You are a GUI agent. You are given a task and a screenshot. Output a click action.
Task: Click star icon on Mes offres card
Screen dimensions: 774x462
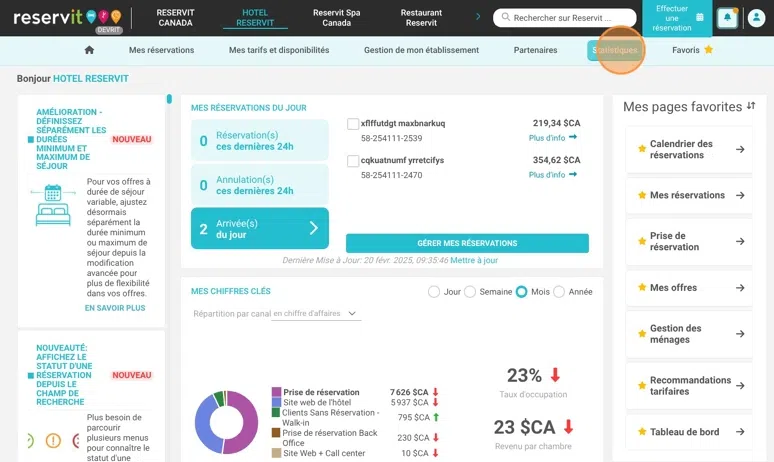(642, 287)
